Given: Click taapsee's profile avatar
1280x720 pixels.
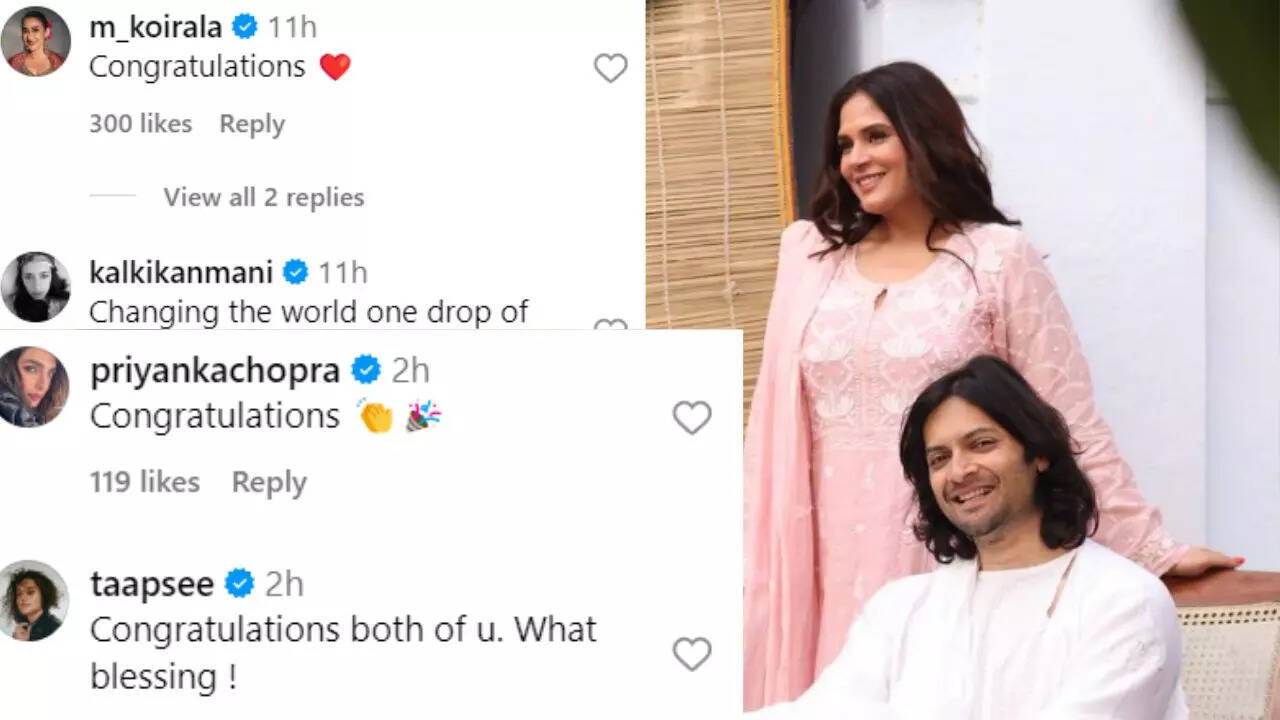Looking at the screenshot, I should coord(34,600).
